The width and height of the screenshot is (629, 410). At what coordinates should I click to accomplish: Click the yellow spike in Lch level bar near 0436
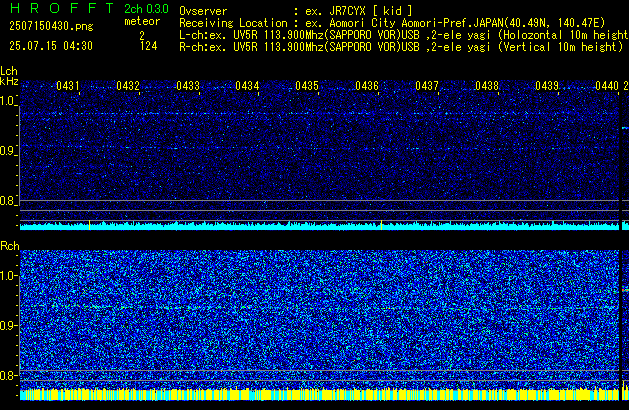381,225
